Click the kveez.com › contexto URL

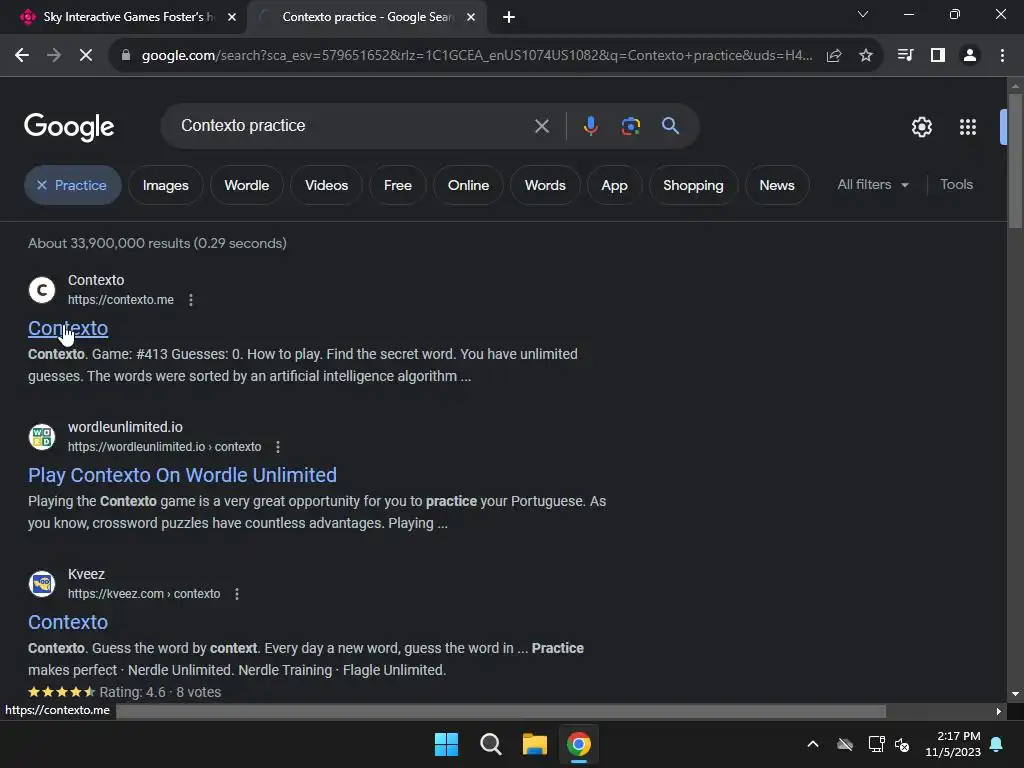click(144, 594)
